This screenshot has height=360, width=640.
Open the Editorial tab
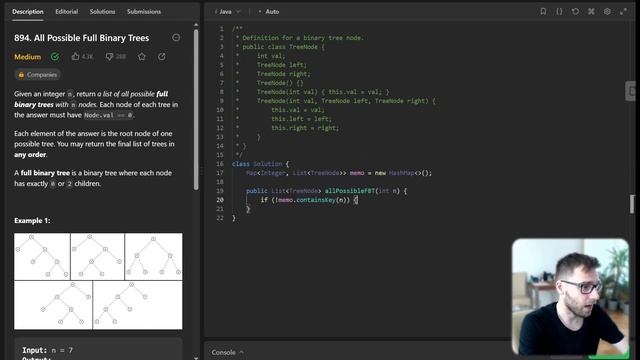(67, 11)
